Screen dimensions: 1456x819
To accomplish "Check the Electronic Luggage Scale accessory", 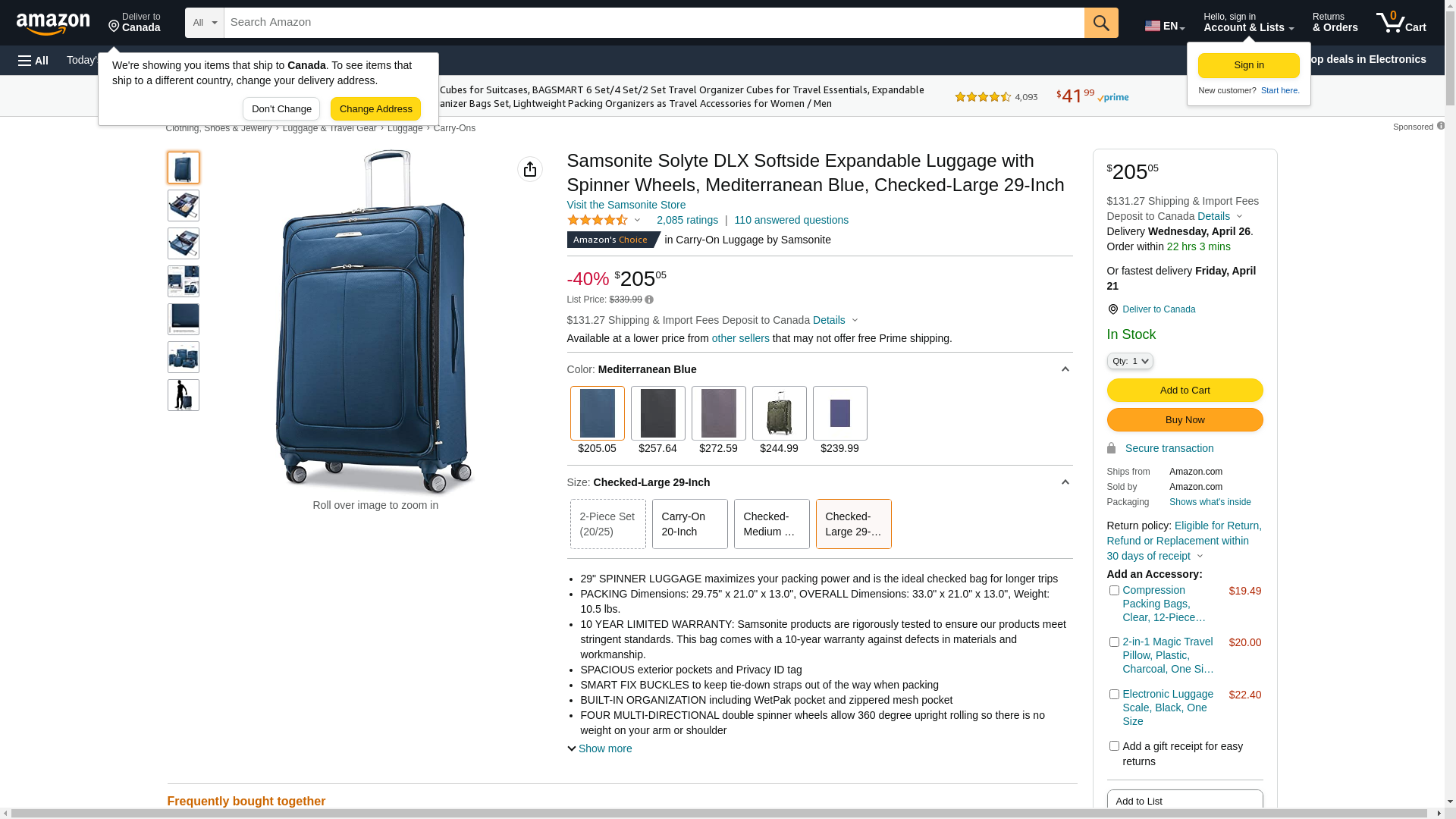I will [x=1114, y=695].
